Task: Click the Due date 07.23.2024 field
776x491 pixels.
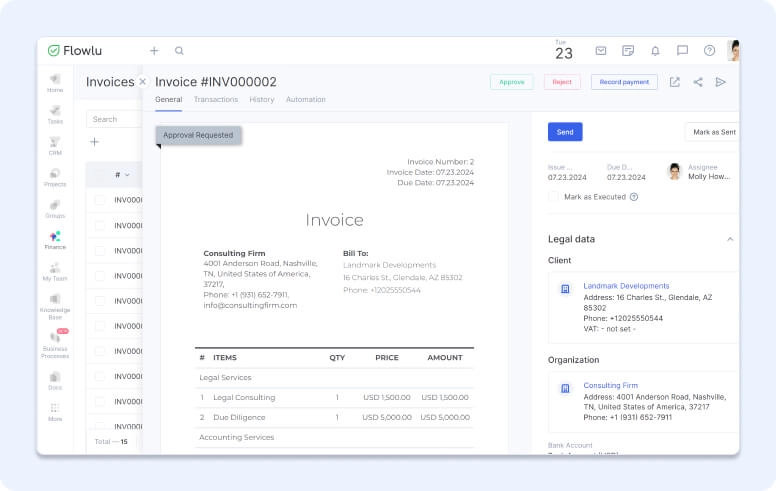Action: coord(626,173)
